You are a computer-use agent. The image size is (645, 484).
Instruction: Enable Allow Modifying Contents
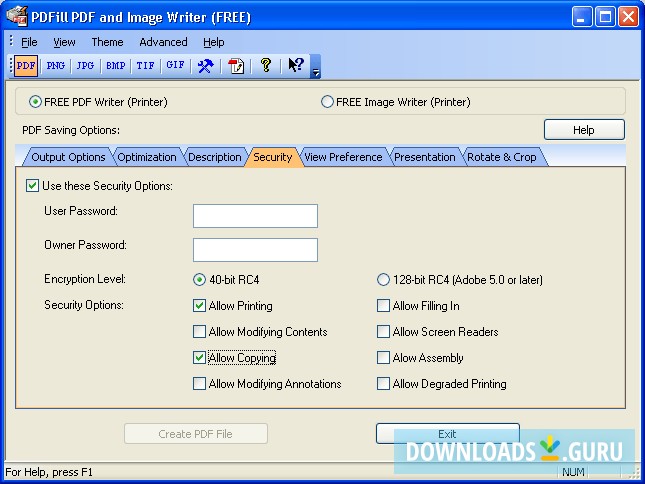pos(200,331)
